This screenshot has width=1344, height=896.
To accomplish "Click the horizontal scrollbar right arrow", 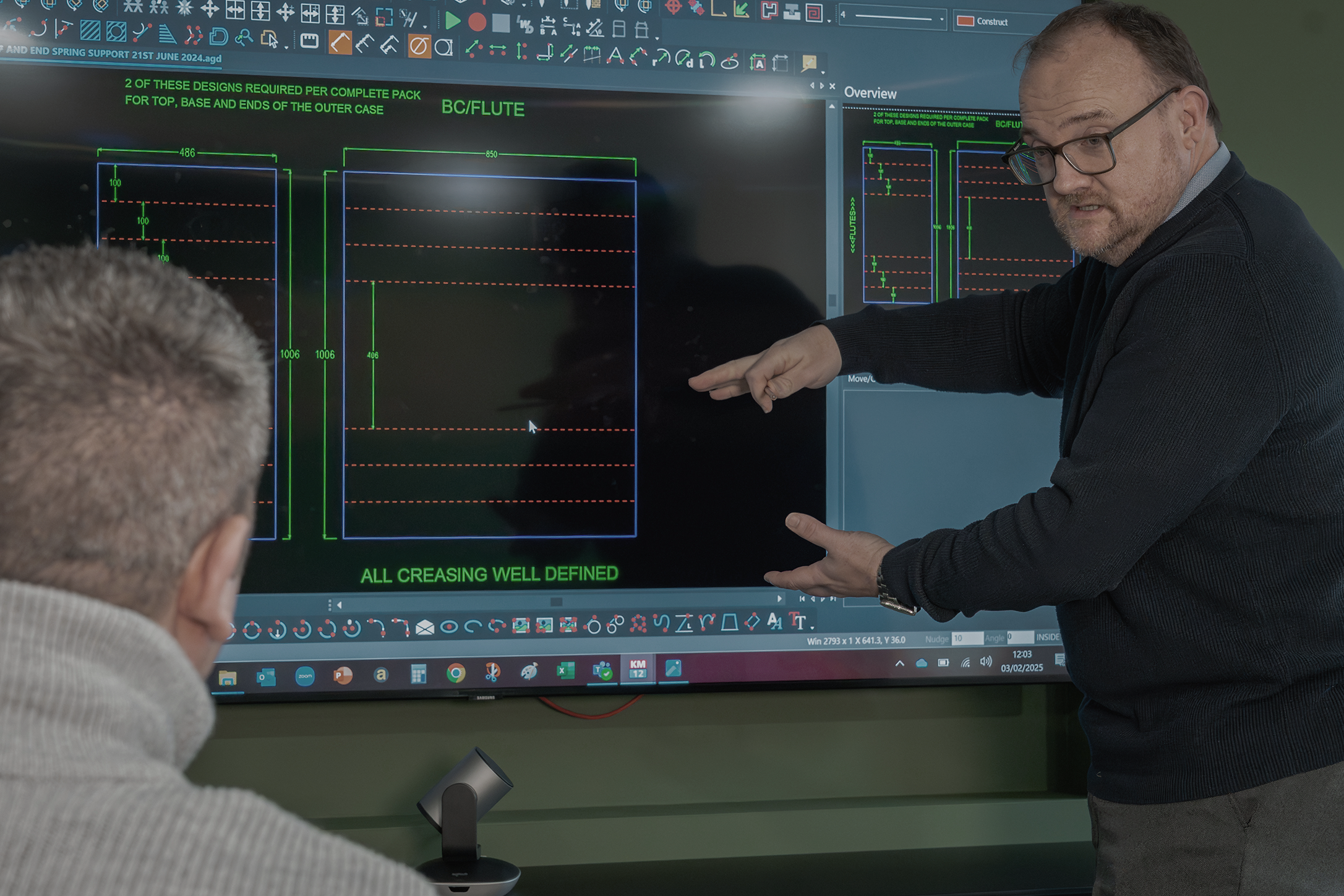I will 779,599.
